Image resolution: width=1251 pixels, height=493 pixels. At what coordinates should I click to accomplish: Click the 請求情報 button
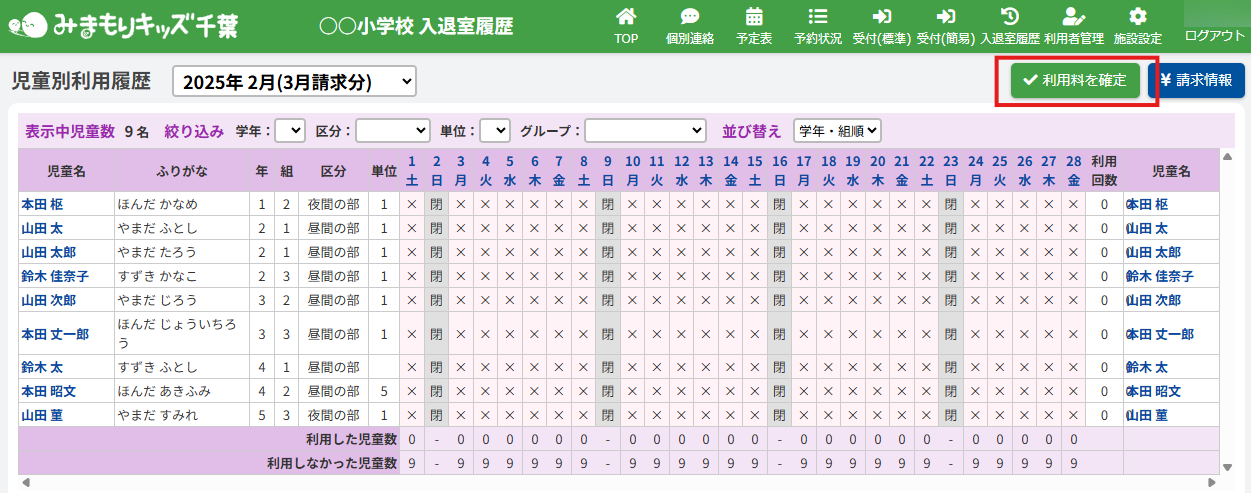click(x=1195, y=81)
